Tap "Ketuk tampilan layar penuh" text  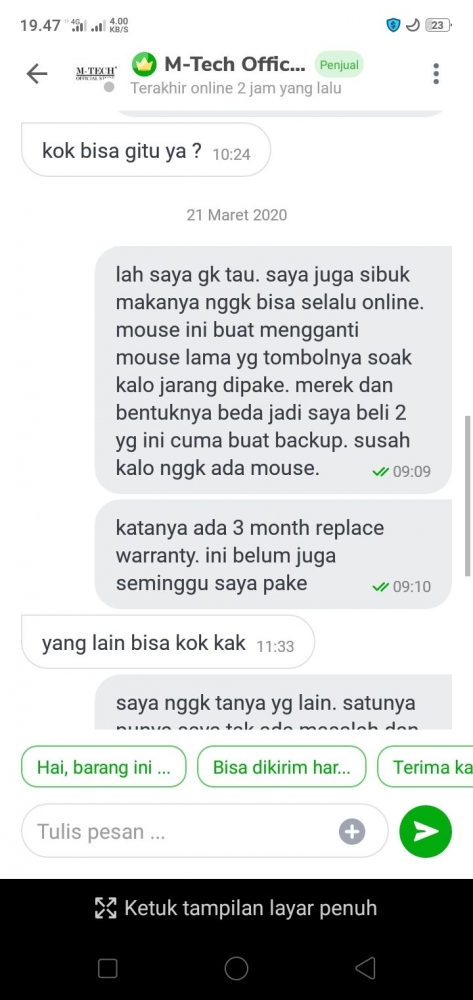point(251,908)
